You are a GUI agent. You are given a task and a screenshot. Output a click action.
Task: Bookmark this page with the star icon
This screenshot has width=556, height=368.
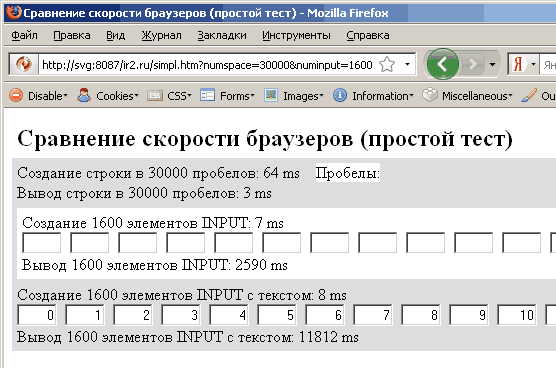coord(387,65)
